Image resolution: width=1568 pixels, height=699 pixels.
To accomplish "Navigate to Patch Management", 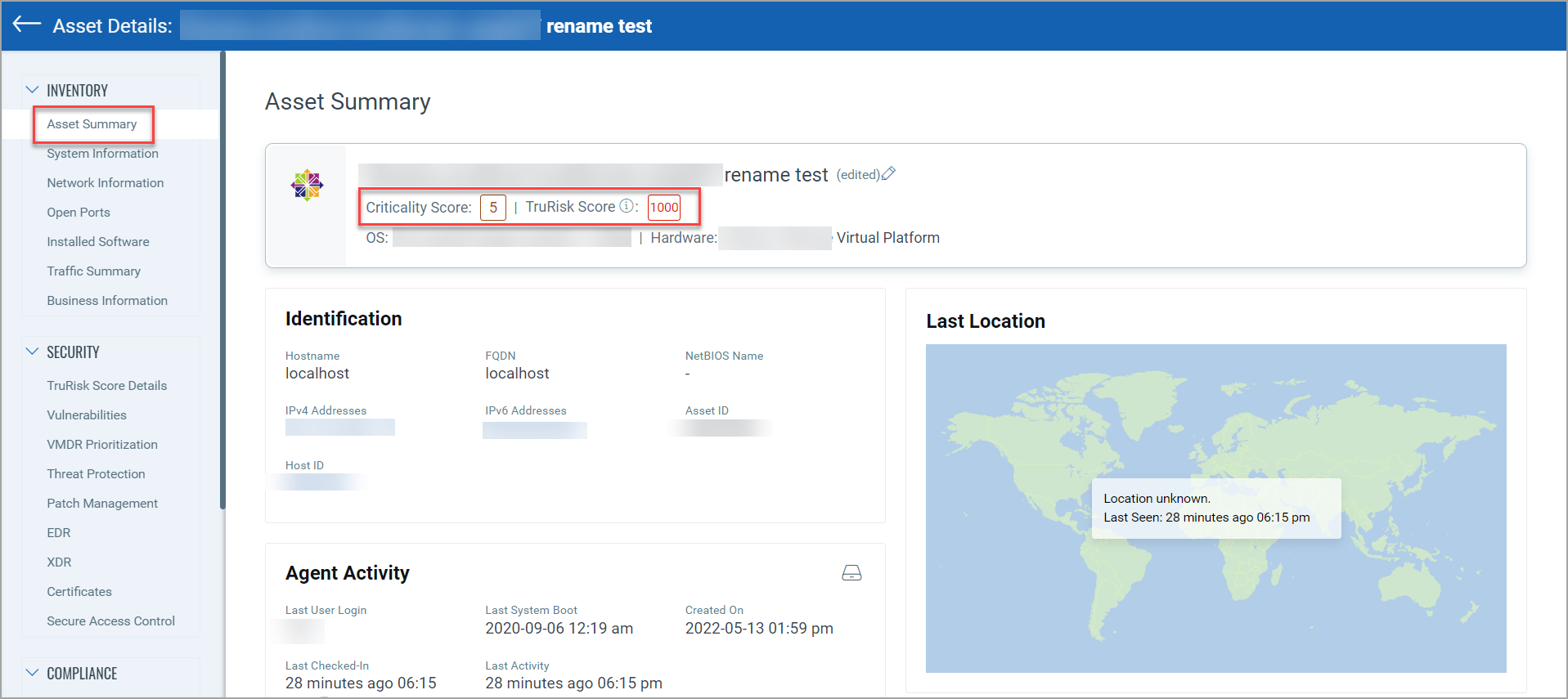I will [102, 504].
